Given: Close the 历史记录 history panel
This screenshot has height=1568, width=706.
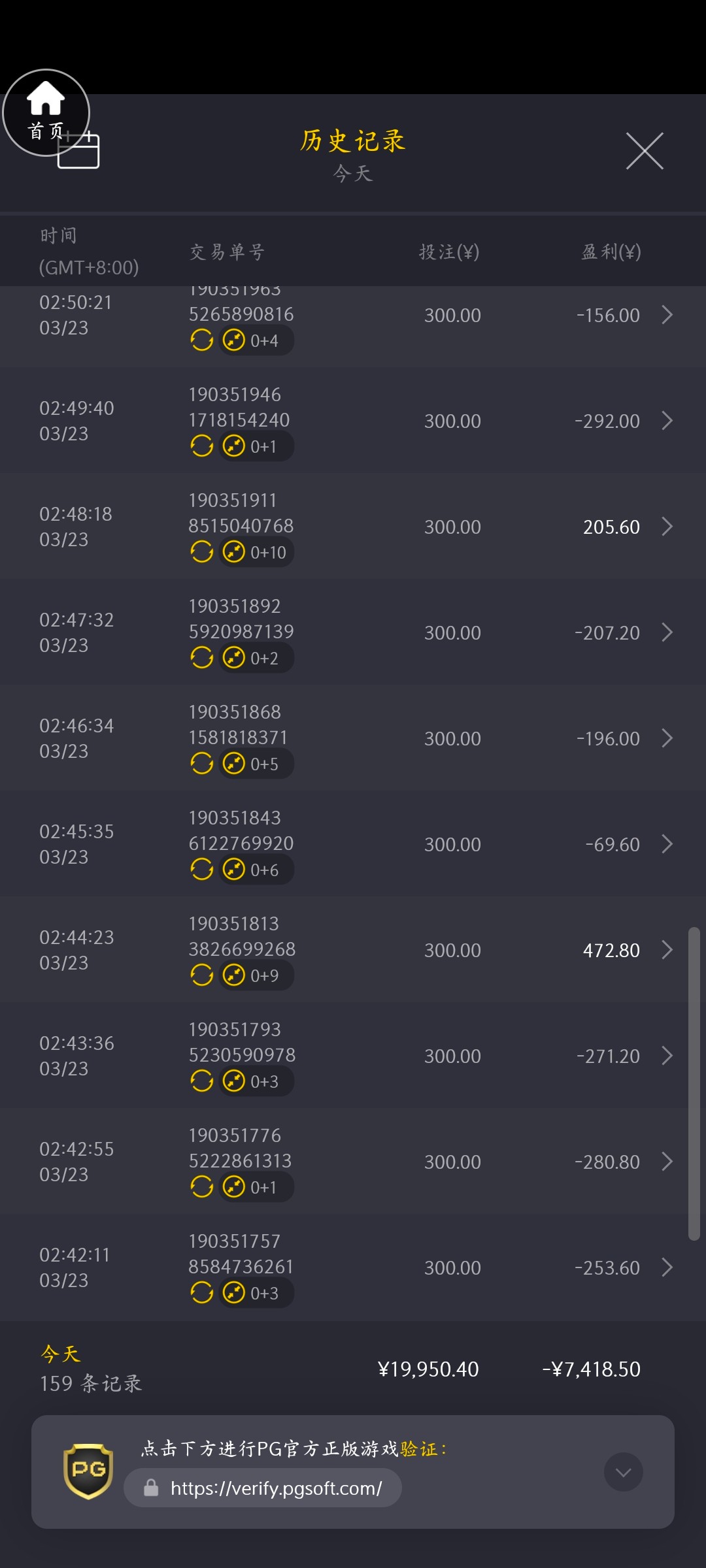Looking at the screenshot, I should 645,151.
